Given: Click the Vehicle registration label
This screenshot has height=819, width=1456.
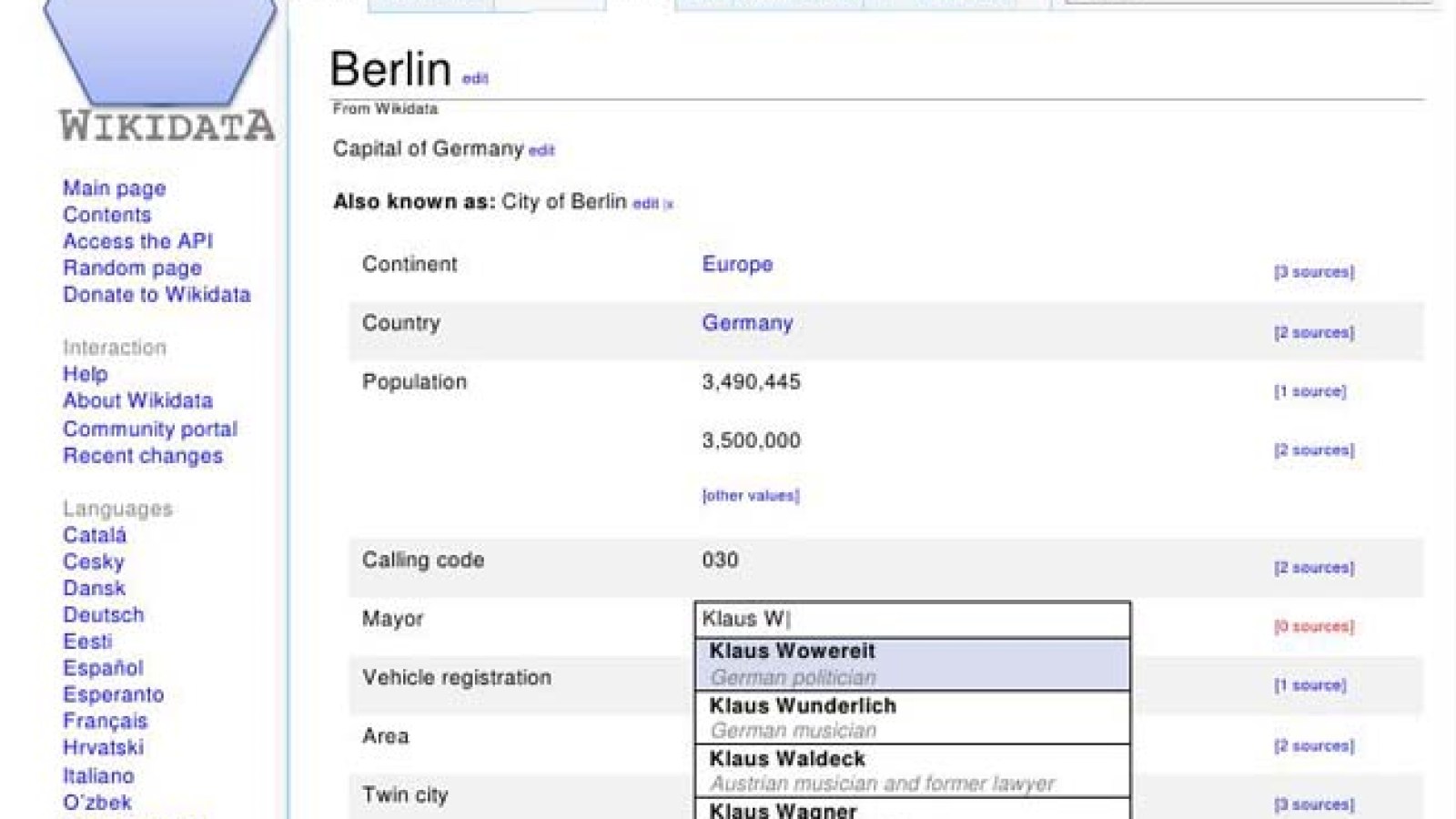Looking at the screenshot, I should (457, 678).
